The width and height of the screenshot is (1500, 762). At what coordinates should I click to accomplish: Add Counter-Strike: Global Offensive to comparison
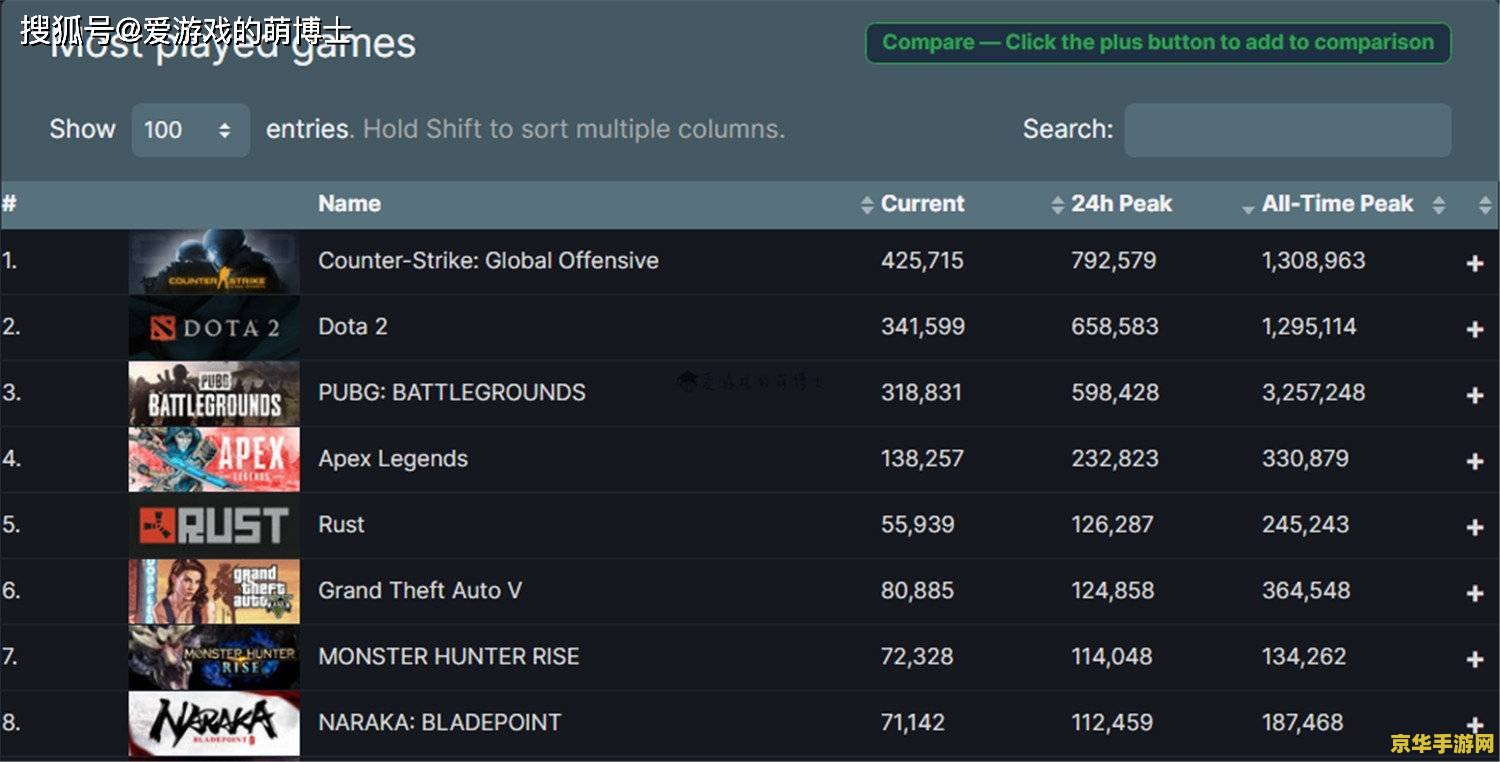point(1474,264)
